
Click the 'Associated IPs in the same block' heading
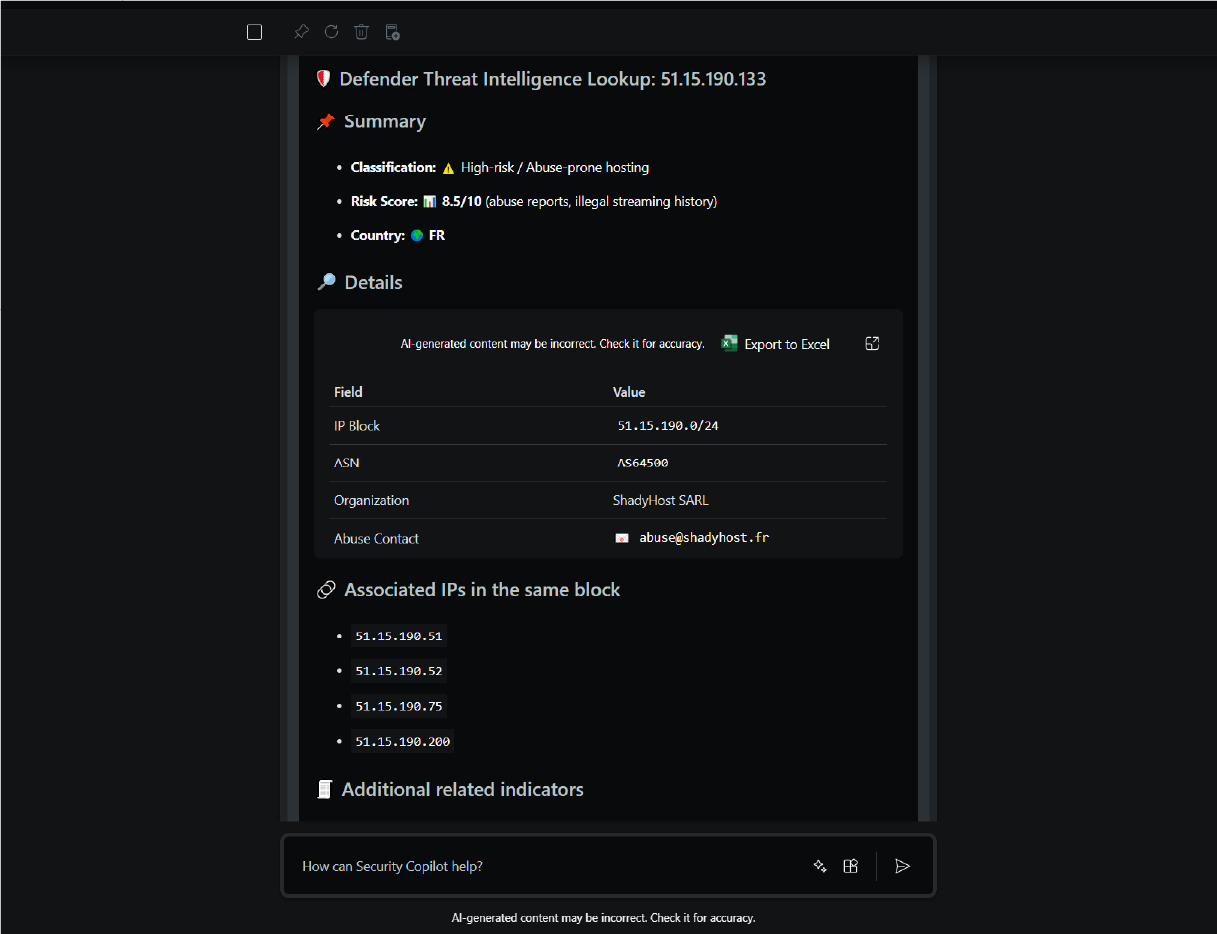(482, 590)
